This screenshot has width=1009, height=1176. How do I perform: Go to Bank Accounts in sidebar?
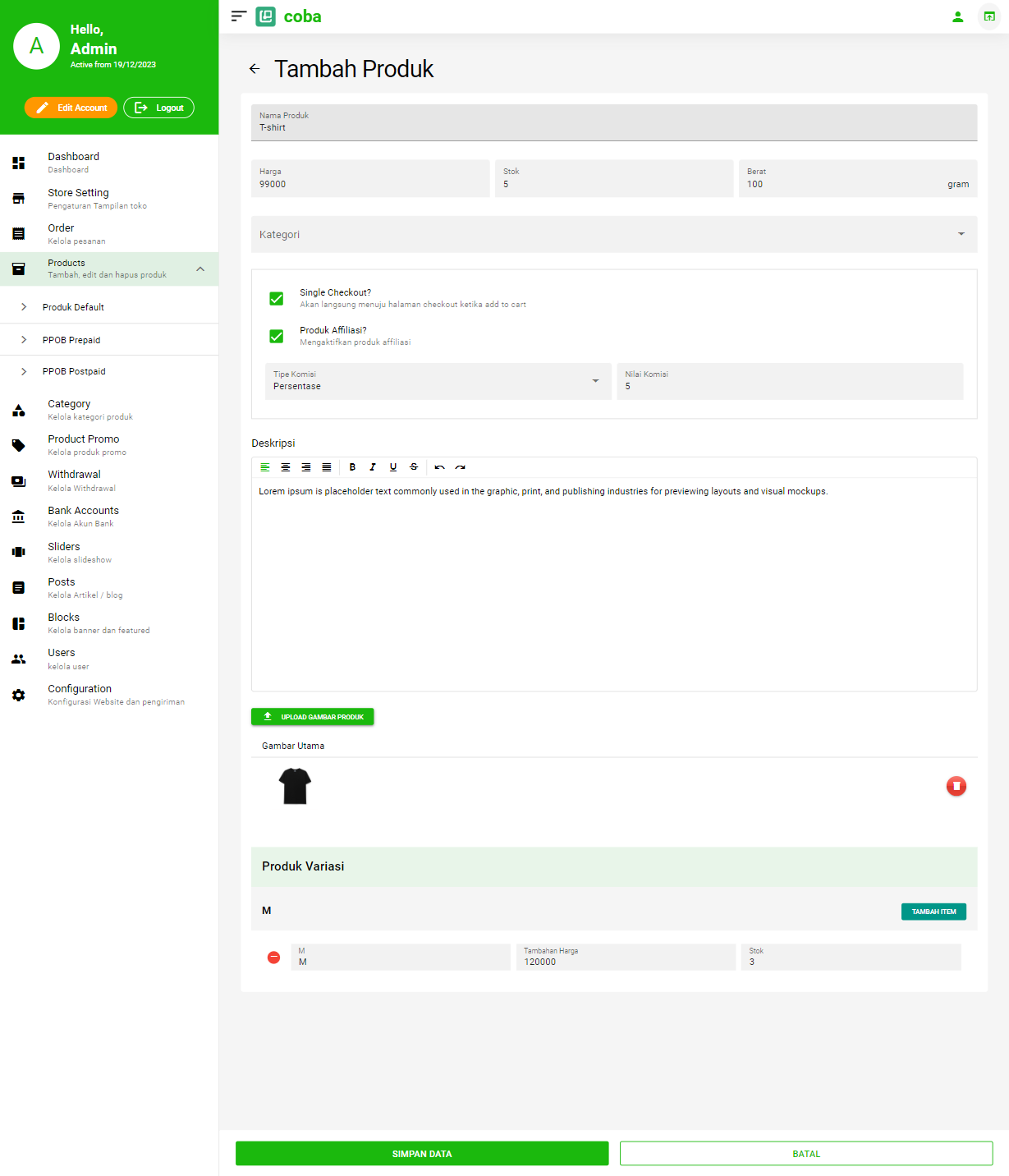pos(83,516)
